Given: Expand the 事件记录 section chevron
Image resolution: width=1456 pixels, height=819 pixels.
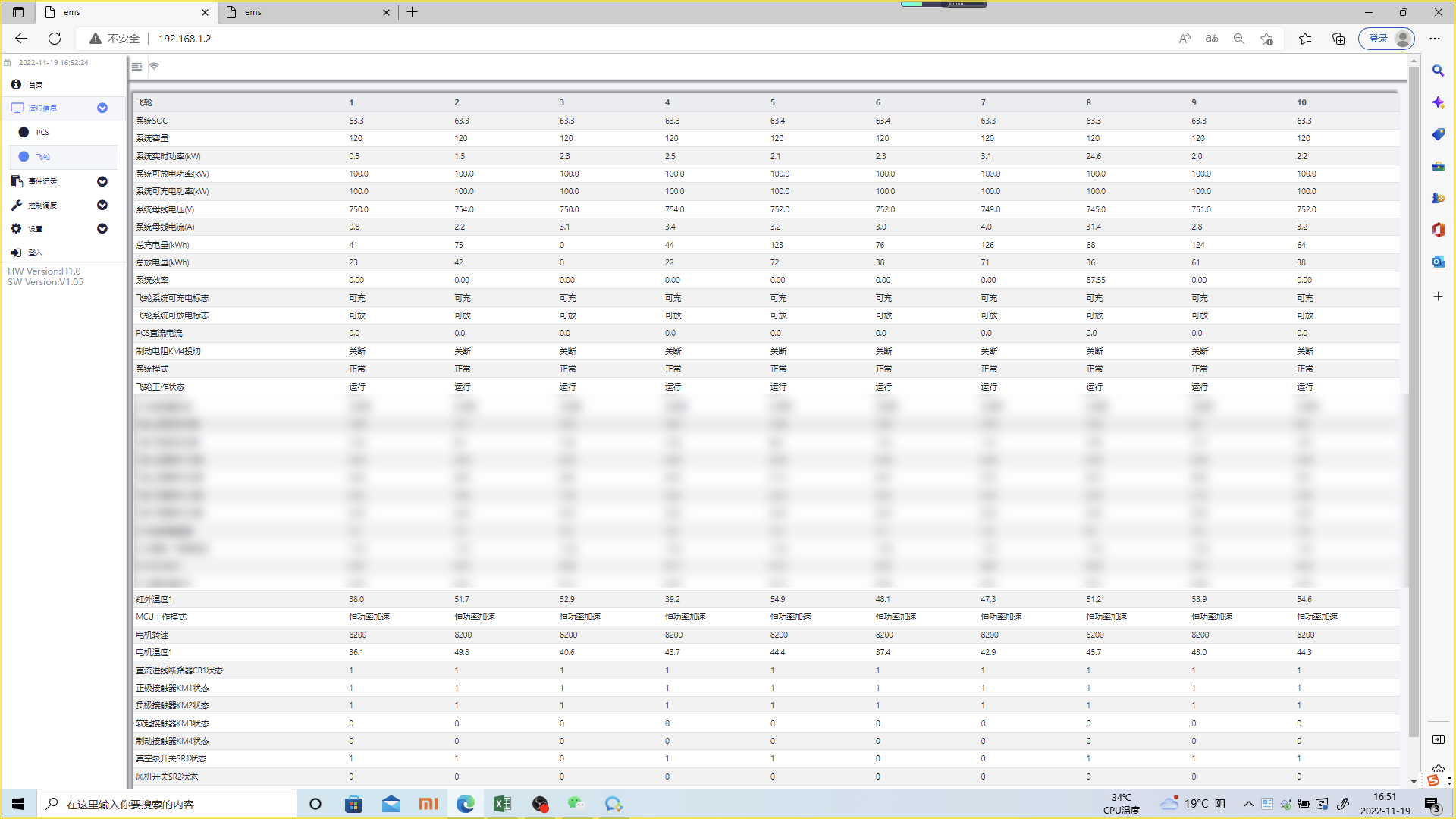Looking at the screenshot, I should point(102,182).
